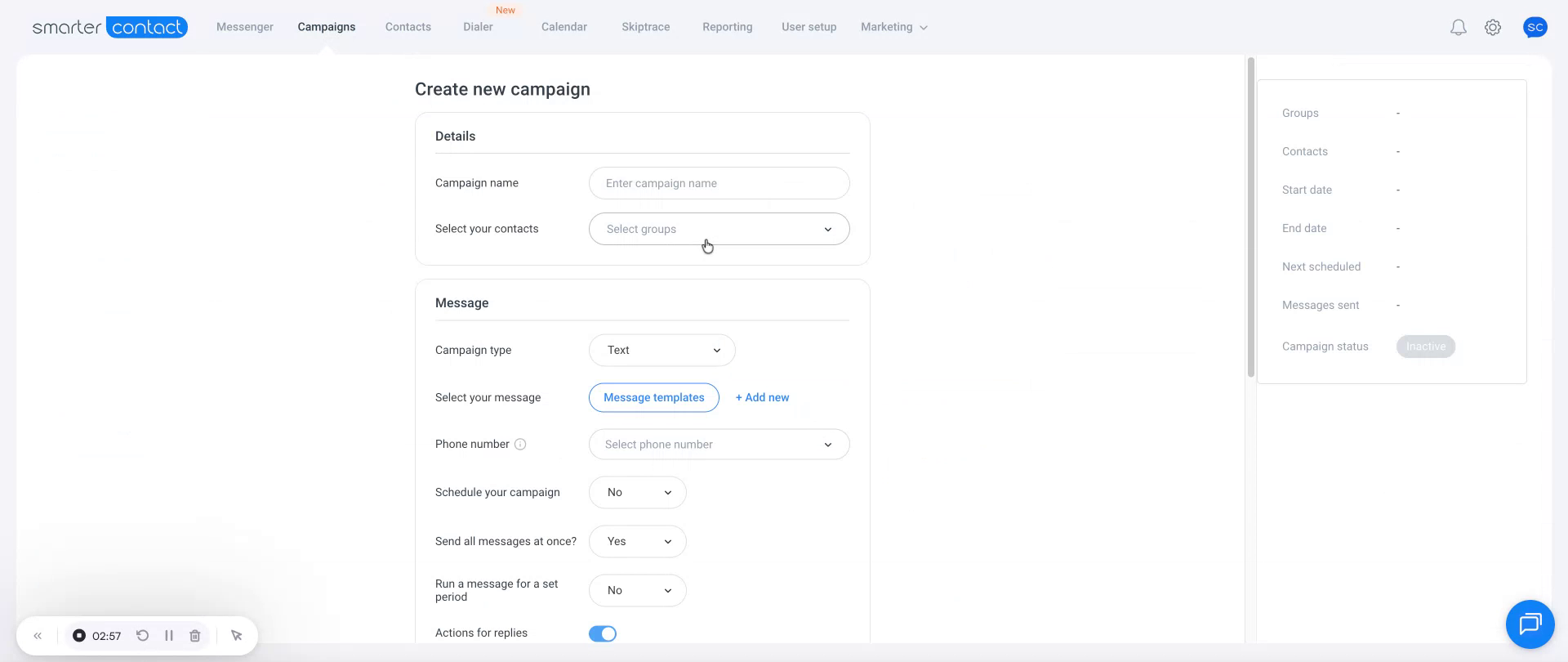Click the Inactive campaign status badge
The image size is (1568, 662).
pyautogui.click(x=1426, y=347)
